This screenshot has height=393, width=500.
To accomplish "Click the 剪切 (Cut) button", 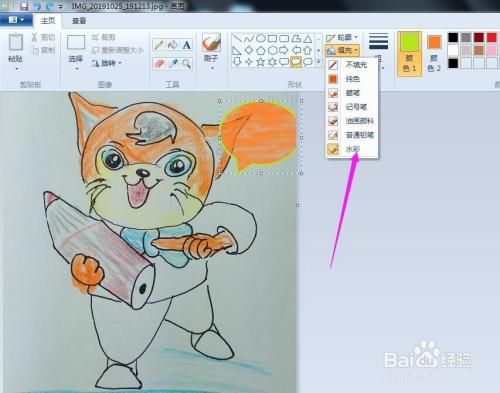I will coord(43,37).
